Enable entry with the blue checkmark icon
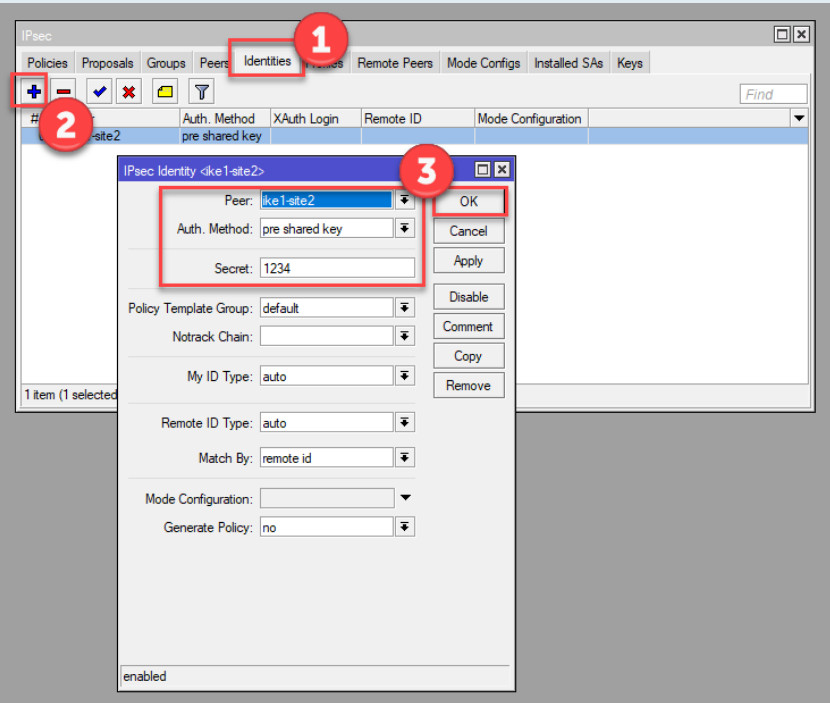This screenshot has height=703, width=830. (x=99, y=92)
